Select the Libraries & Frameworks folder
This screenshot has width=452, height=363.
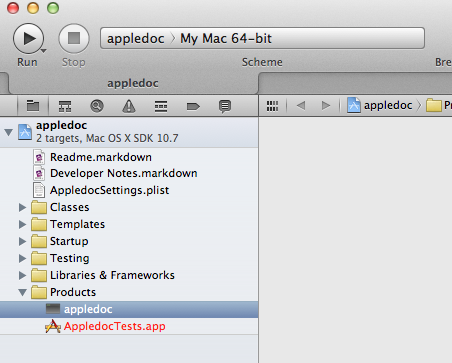(x=112, y=275)
